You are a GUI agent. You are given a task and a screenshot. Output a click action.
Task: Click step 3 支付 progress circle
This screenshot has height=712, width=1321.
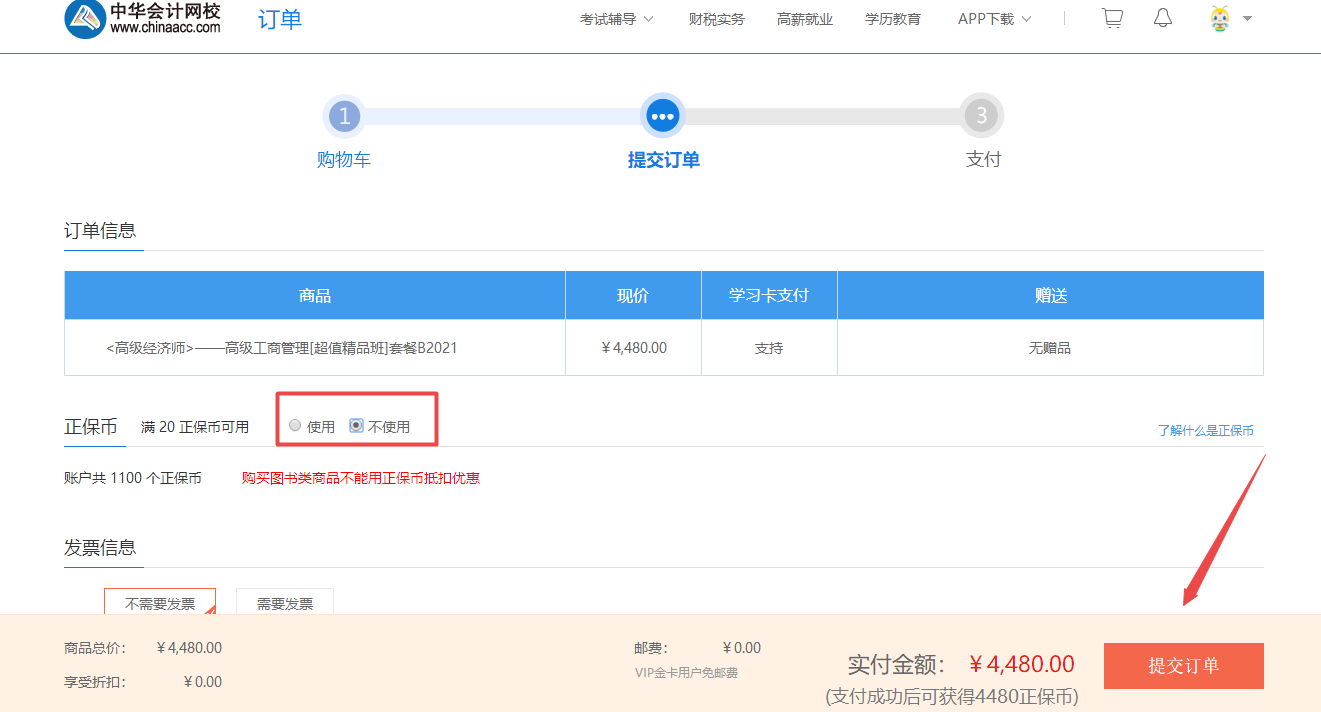981,115
